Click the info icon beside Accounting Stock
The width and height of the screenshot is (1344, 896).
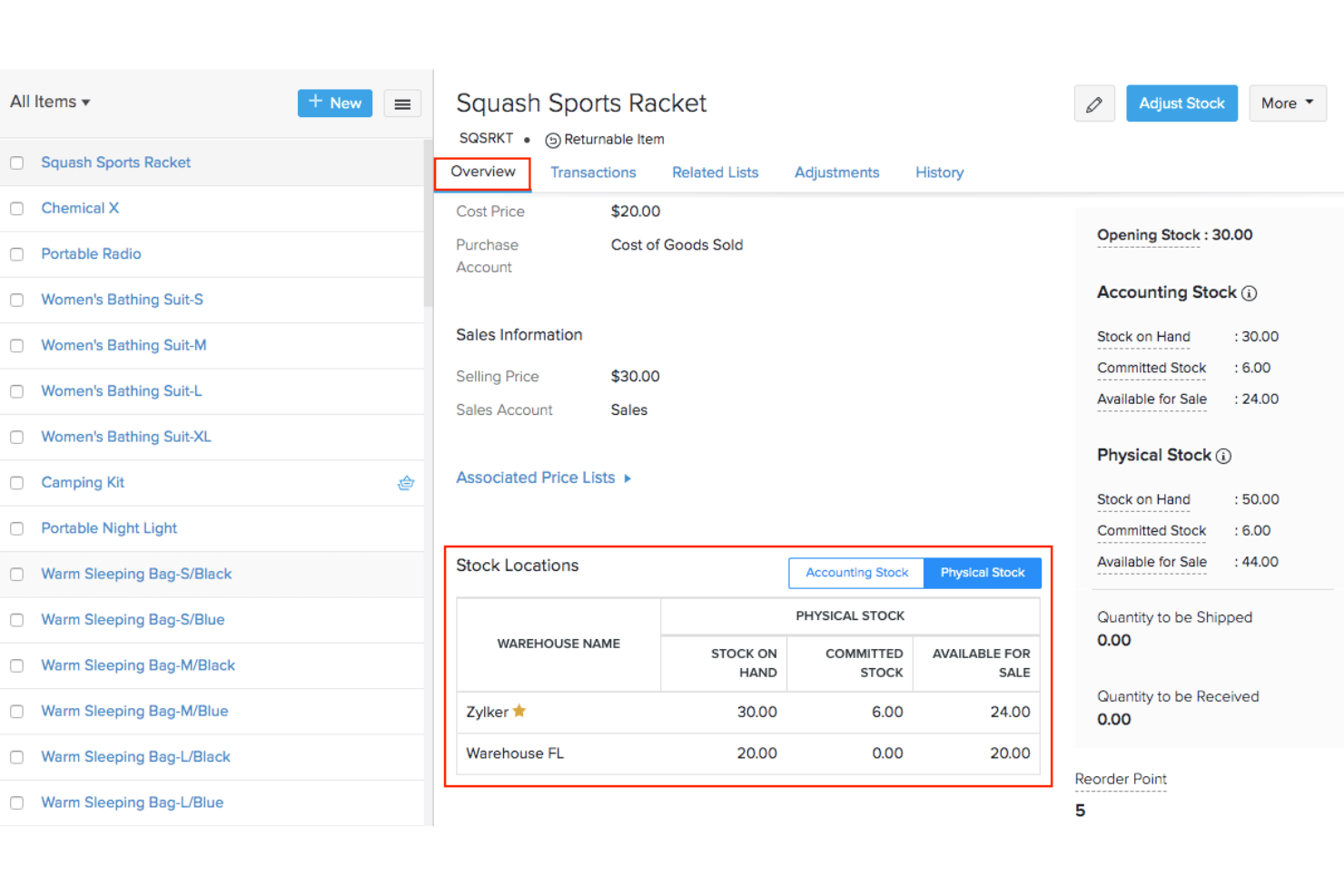tap(1250, 293)
